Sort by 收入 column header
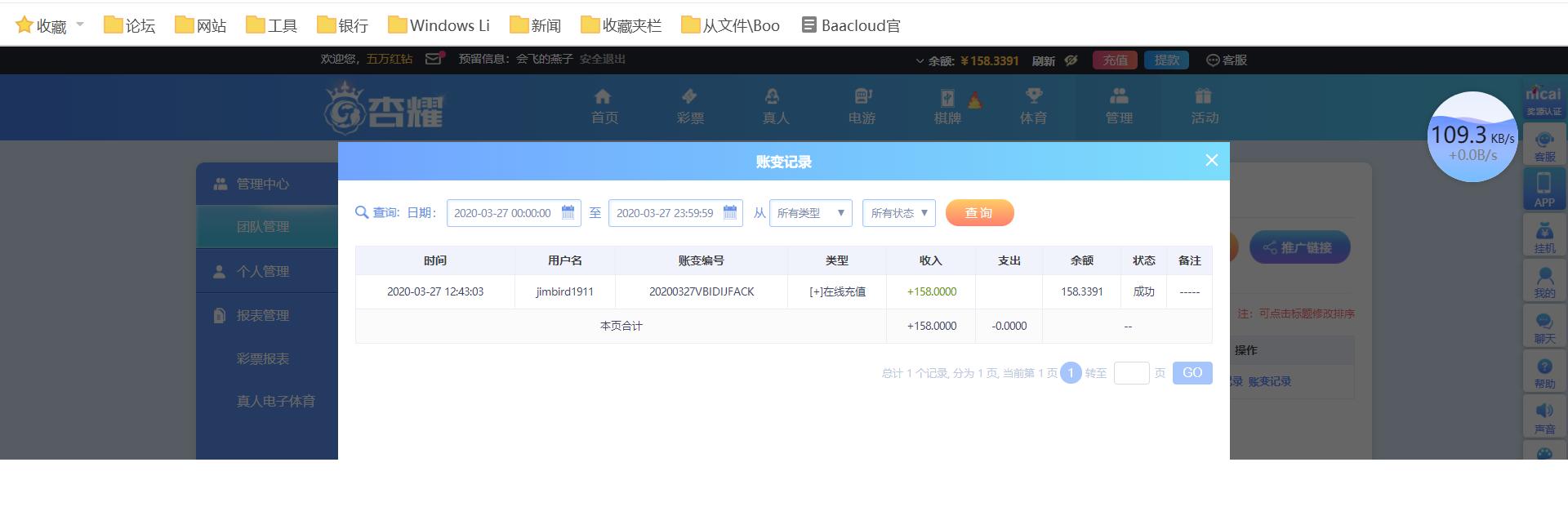This screenshot has width=1568, height=529. tap(931, 260)
